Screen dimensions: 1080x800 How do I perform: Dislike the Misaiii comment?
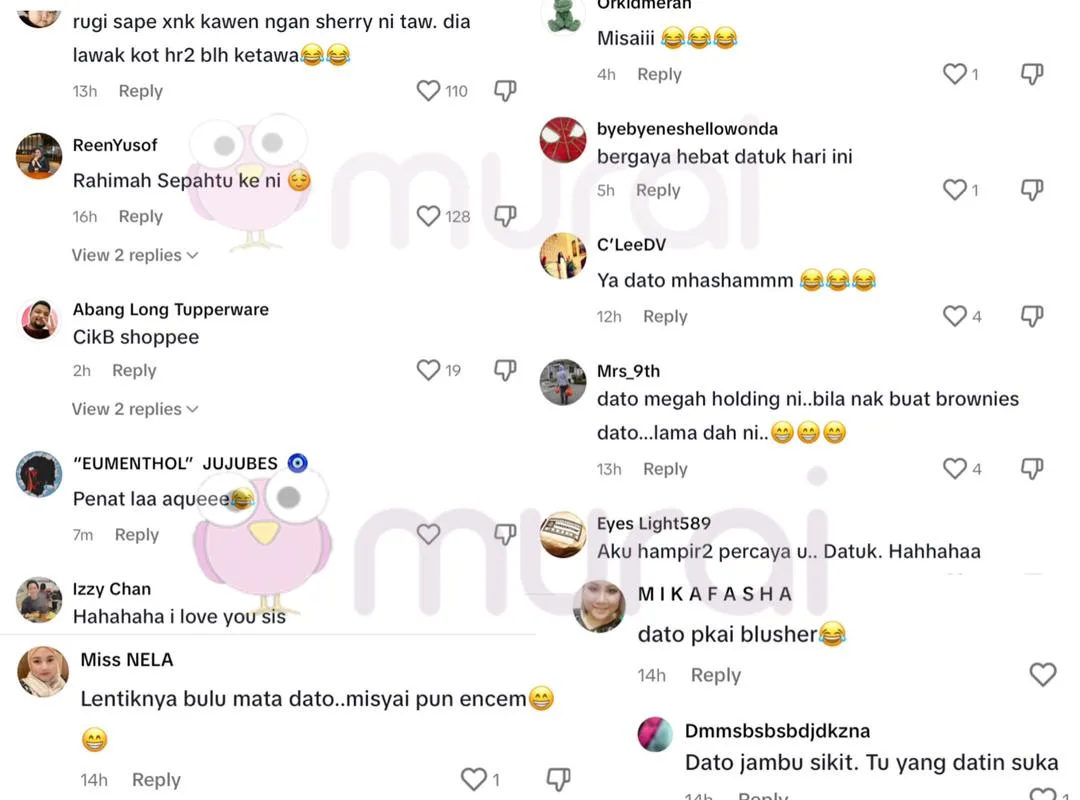pos(1032,74)
